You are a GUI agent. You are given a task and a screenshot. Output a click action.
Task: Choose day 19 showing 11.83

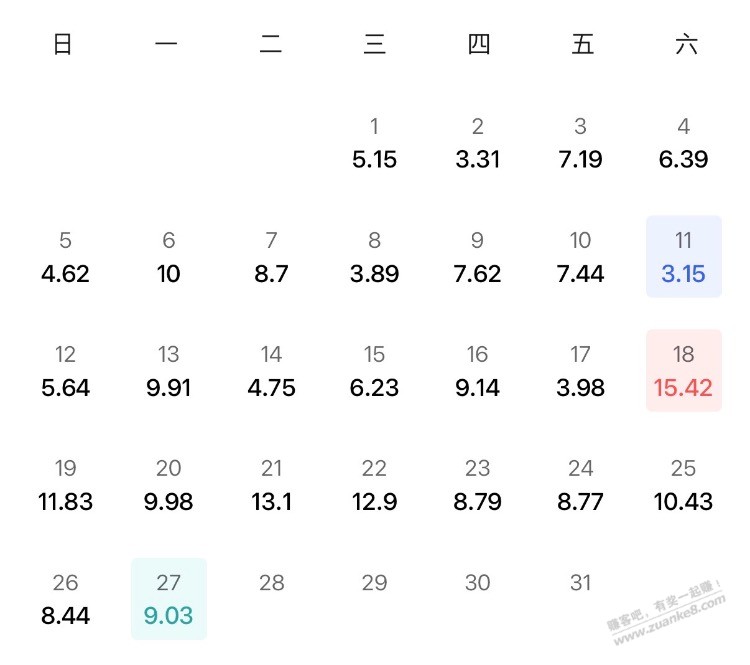[66, 485]
